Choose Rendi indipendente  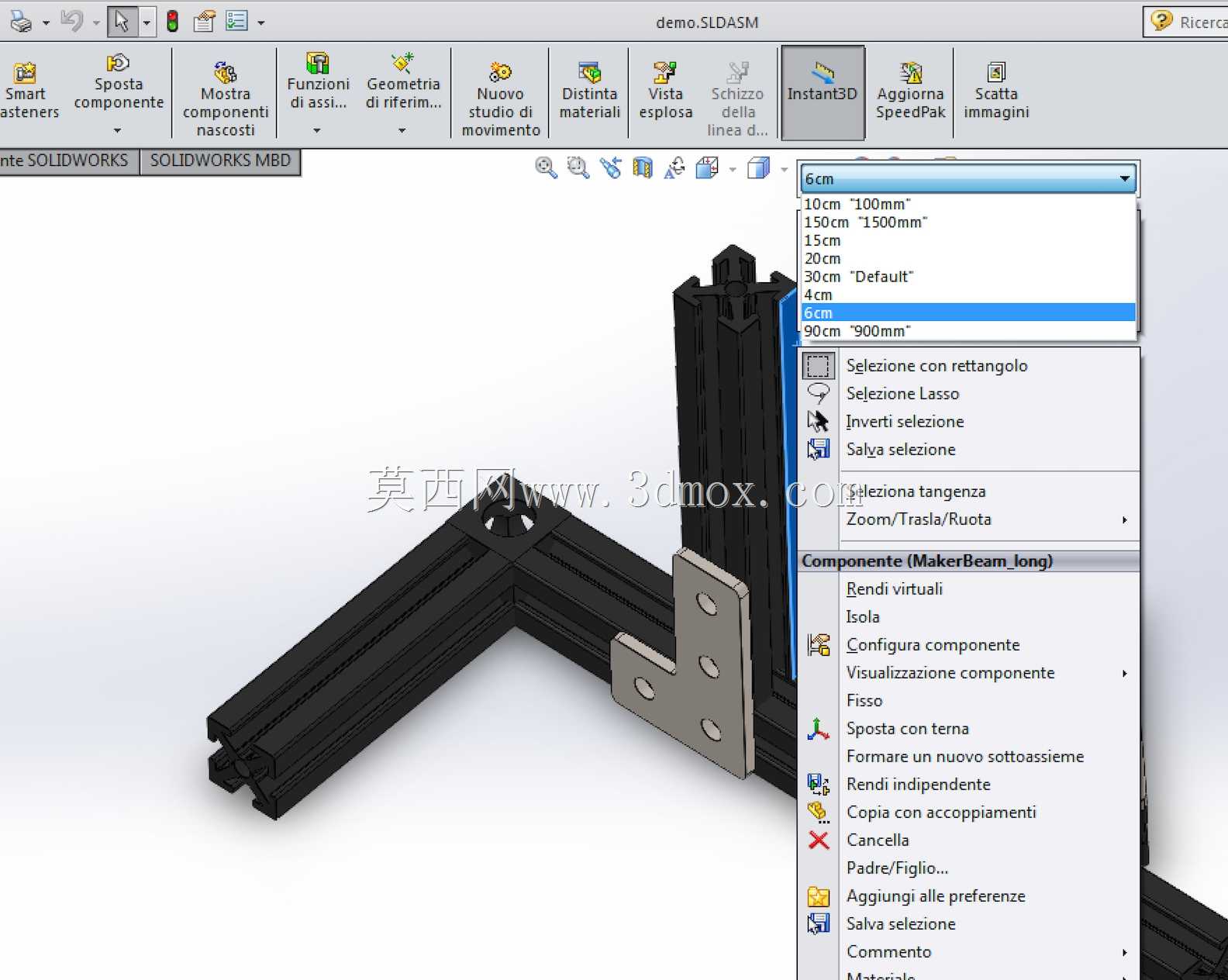[x=918, y=785]
